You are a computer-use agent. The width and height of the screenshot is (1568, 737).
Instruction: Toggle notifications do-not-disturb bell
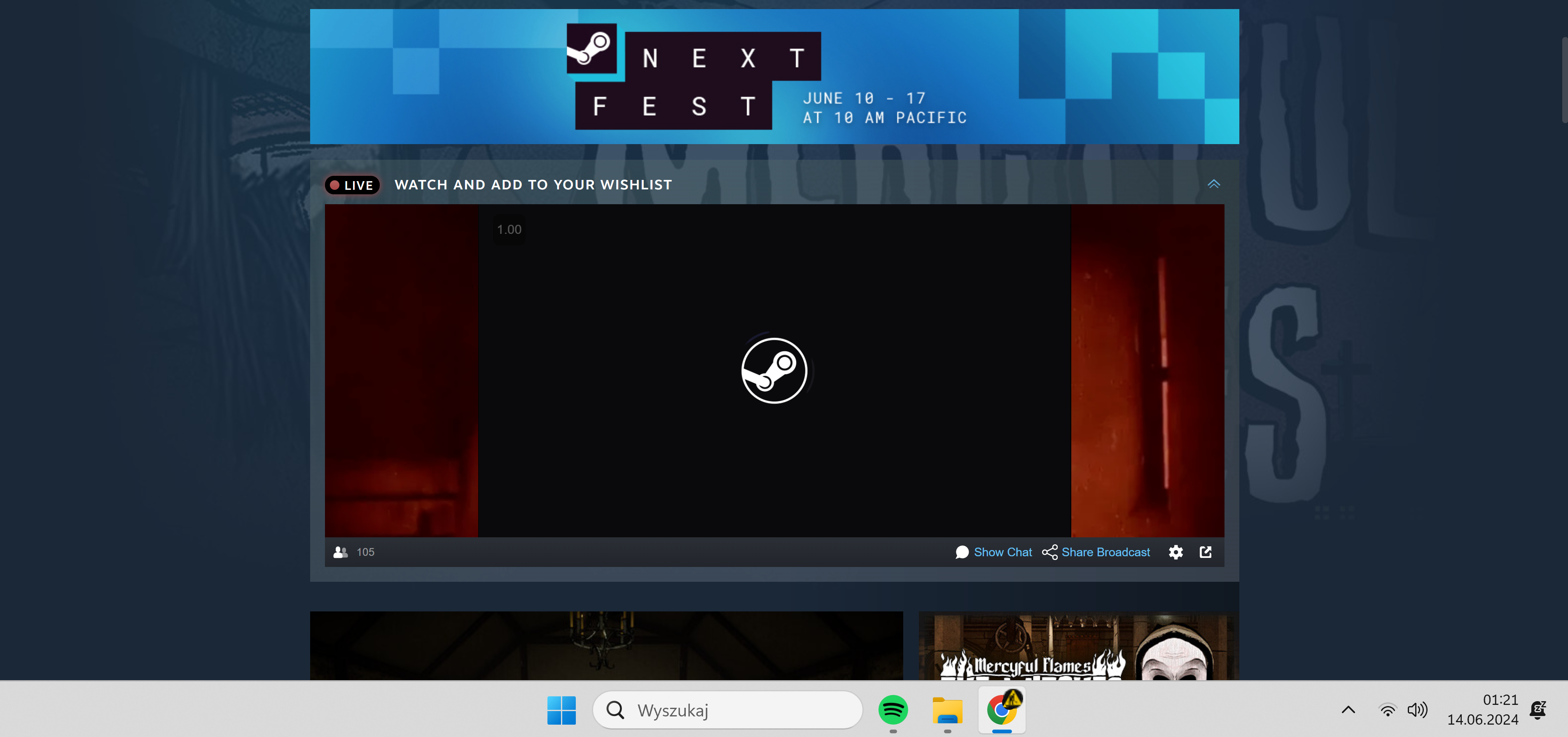1538,709
